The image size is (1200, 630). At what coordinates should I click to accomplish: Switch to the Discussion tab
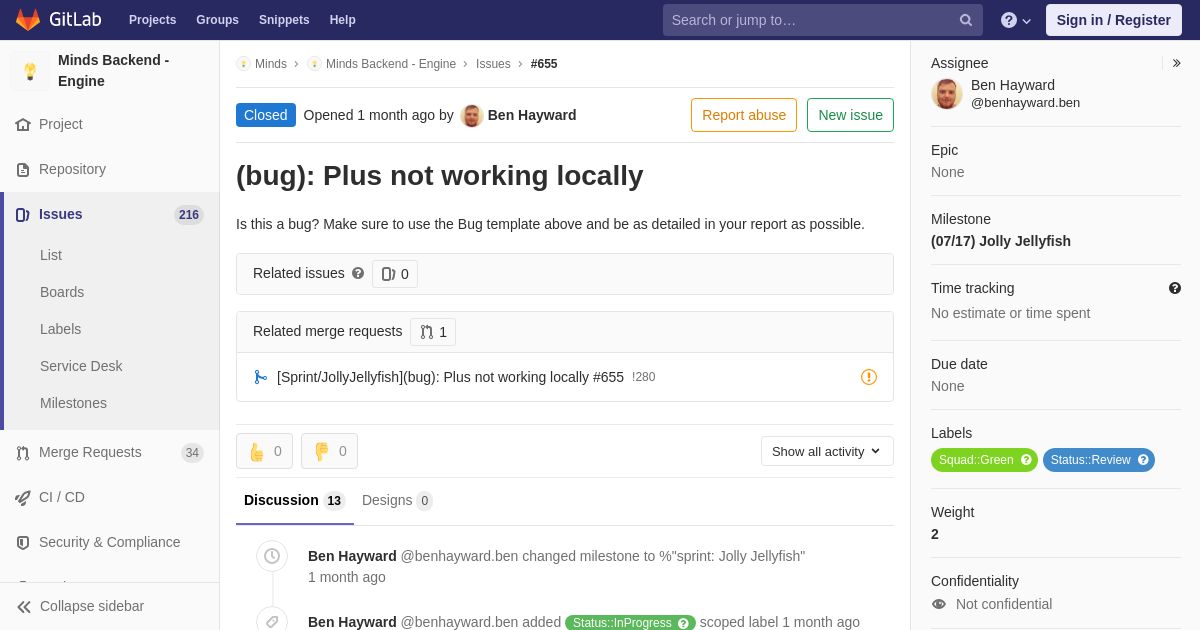tap(294, 501)
